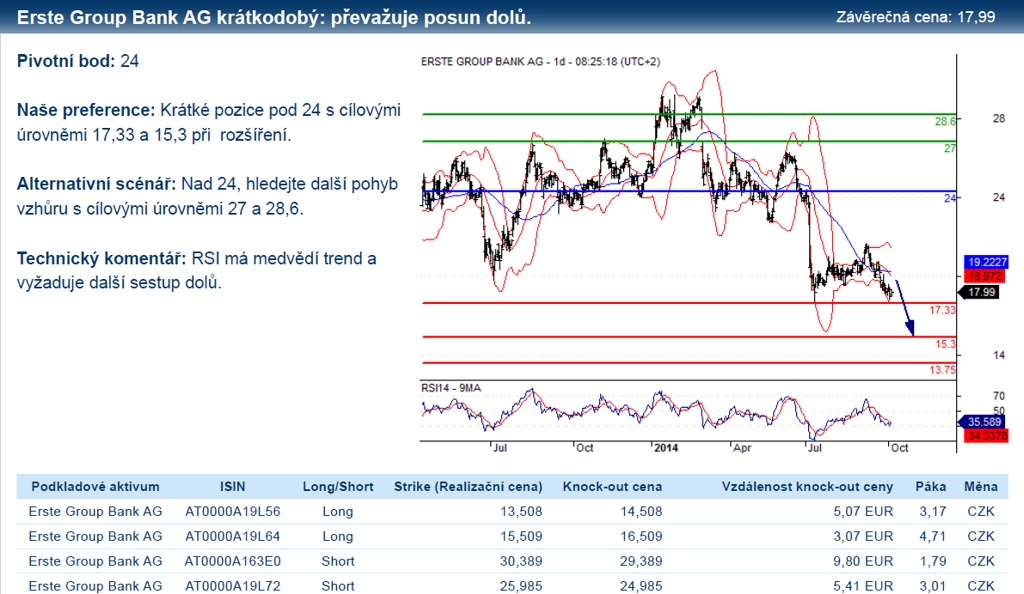Select ISIN AT0000A19L64 in the table

pos(232,537)
